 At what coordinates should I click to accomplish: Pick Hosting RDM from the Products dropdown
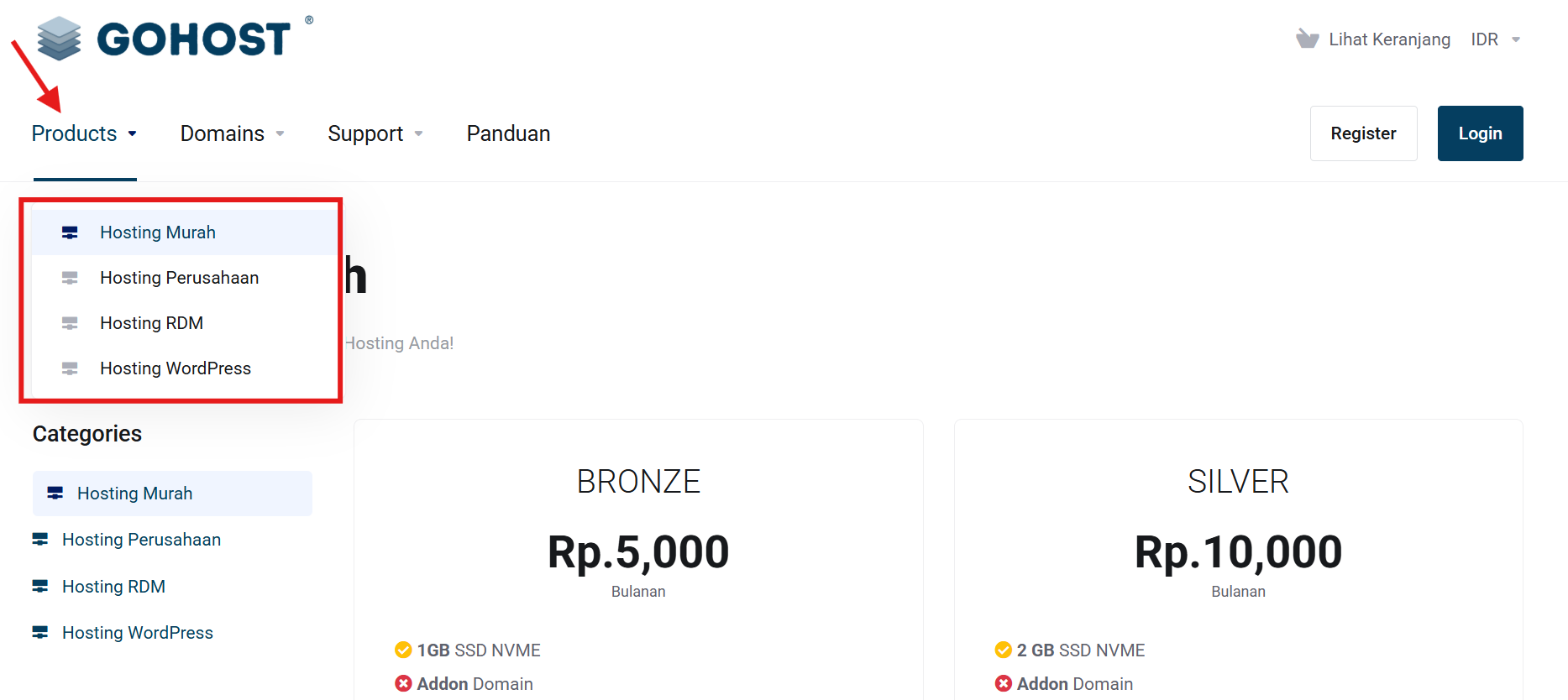click(151, 323)
